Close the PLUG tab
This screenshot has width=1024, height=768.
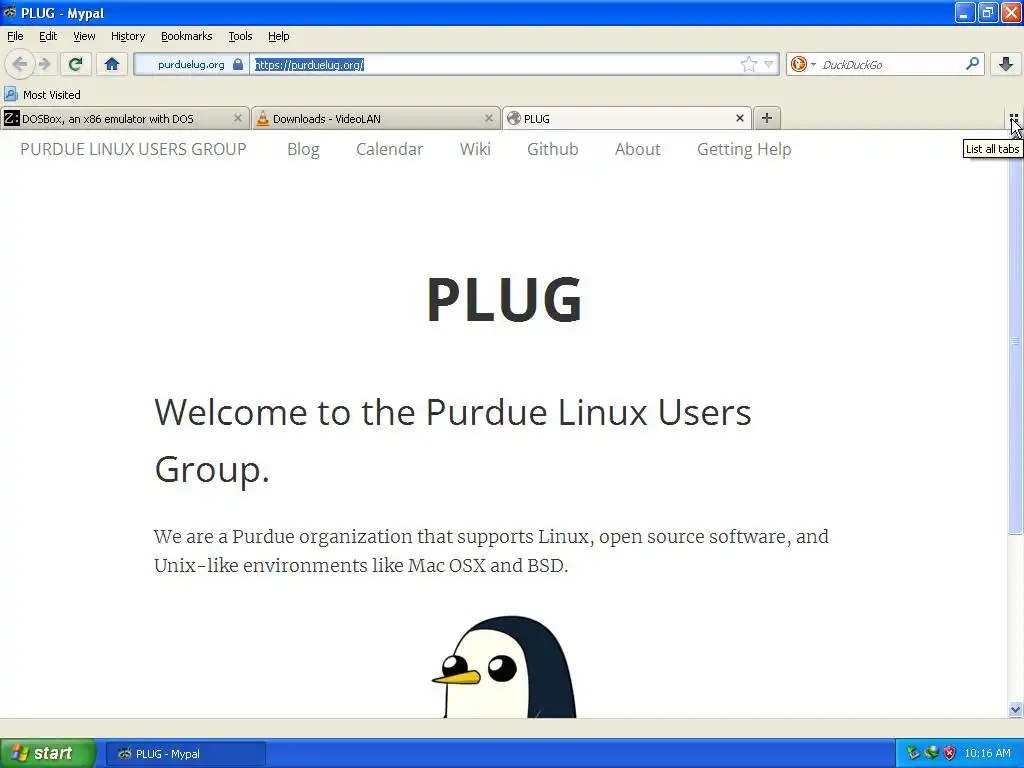[x=739, y=118]
